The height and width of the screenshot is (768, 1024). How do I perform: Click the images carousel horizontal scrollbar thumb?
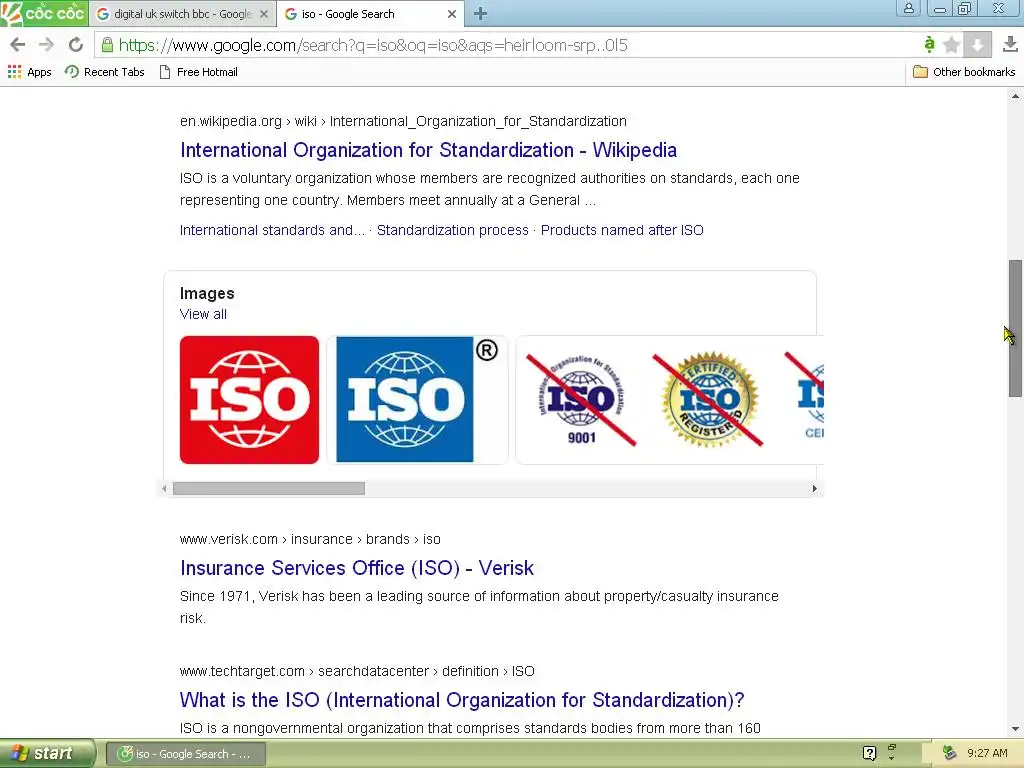[x=269, y=488]
